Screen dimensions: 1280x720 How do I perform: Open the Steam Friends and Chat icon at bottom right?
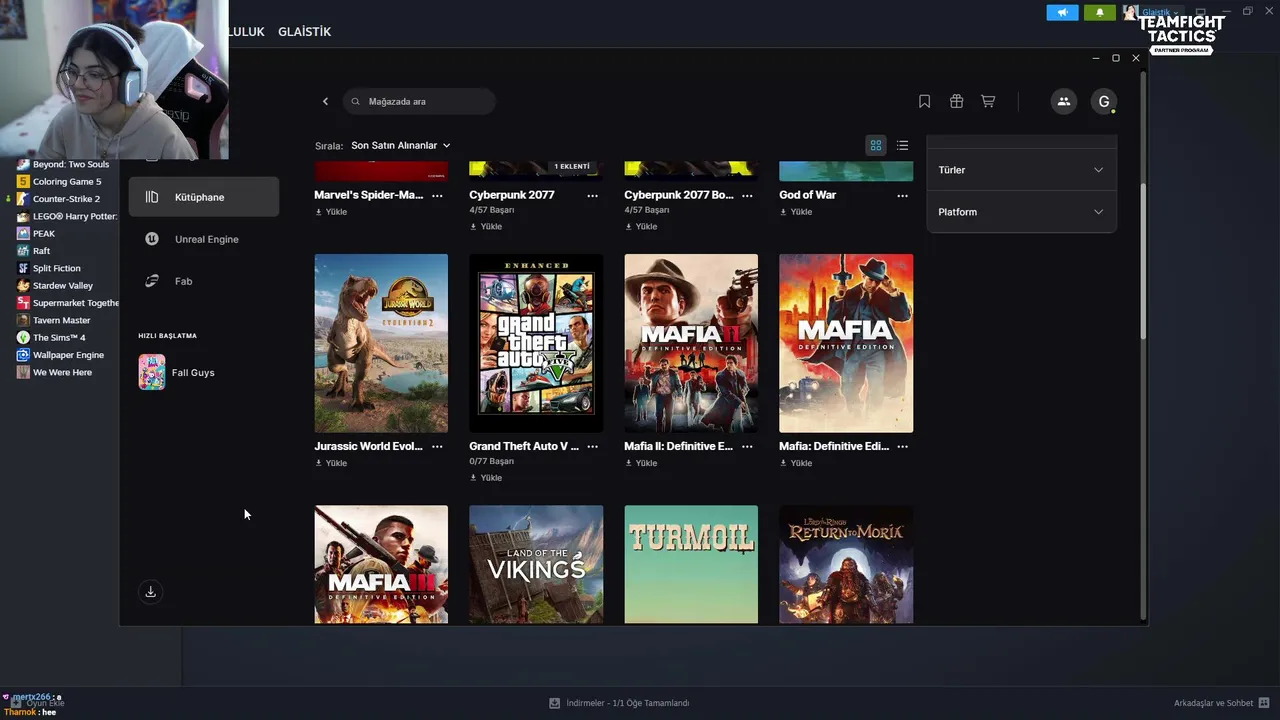click(1264, 703)
